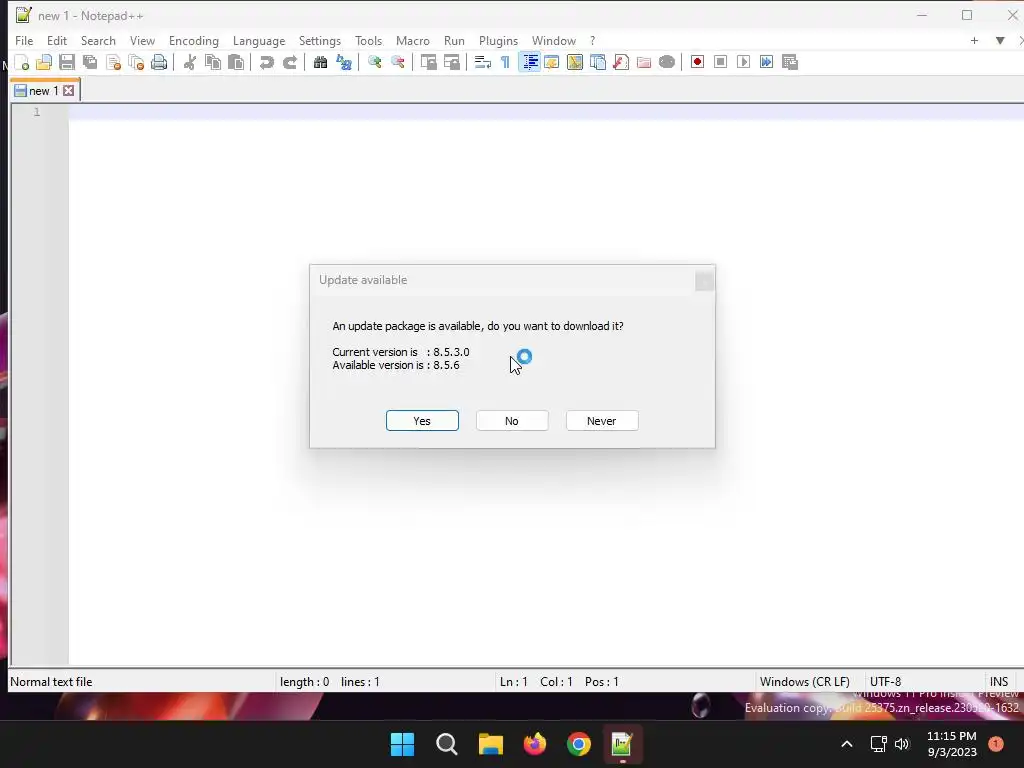Open the Macro menu
The image size is (1024, 768).
[x=413, y=40]
